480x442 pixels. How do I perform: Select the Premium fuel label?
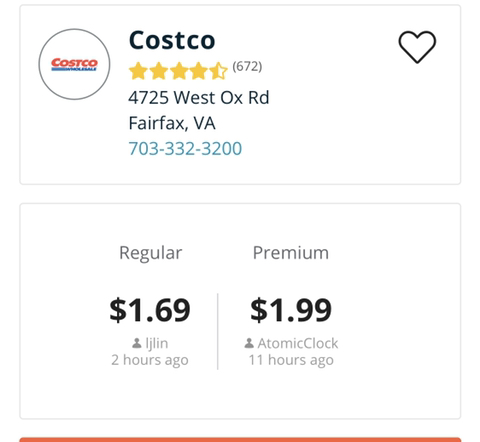291,253
